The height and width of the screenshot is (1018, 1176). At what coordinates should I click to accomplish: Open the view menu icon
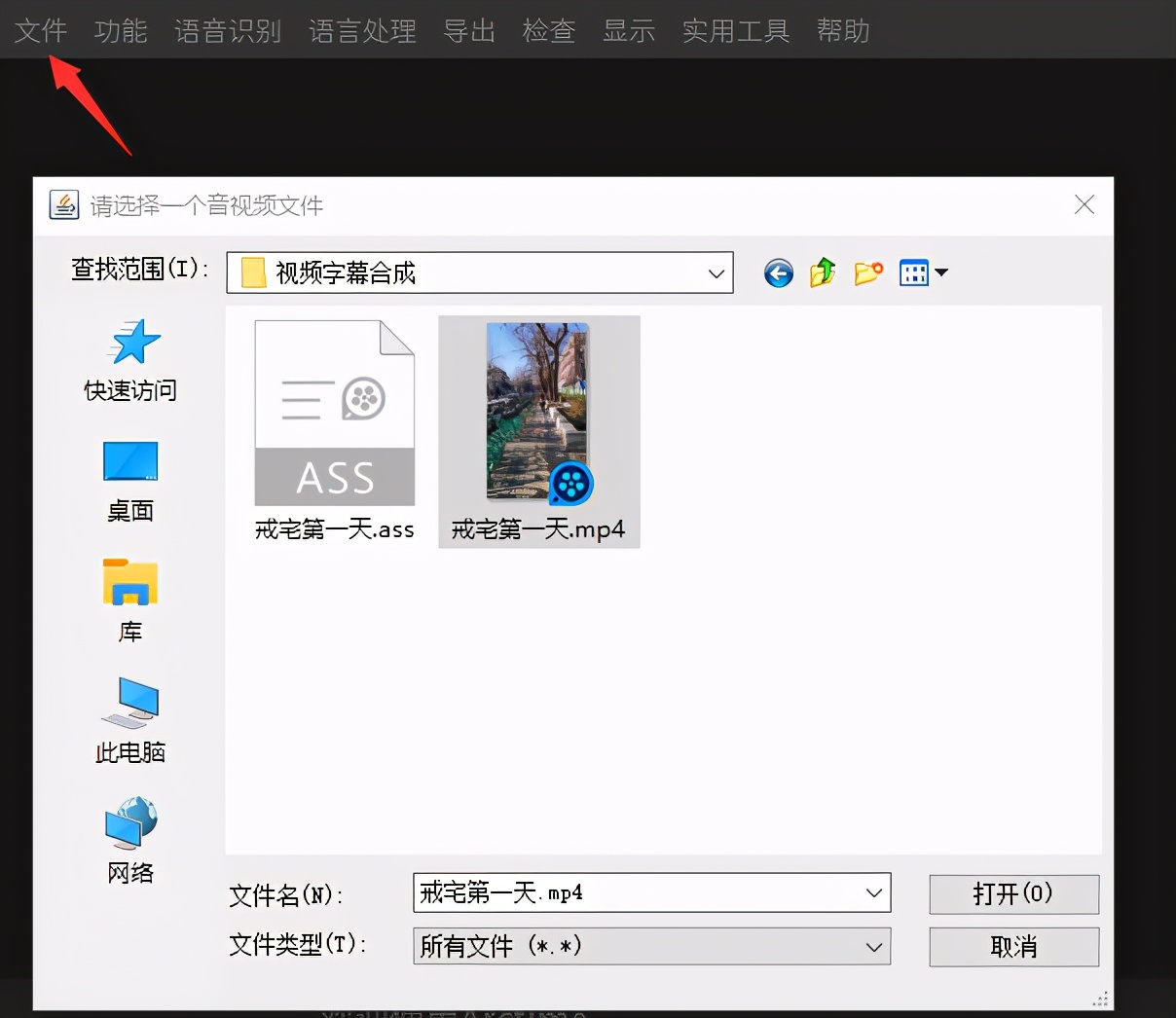(x=922, y=273)
